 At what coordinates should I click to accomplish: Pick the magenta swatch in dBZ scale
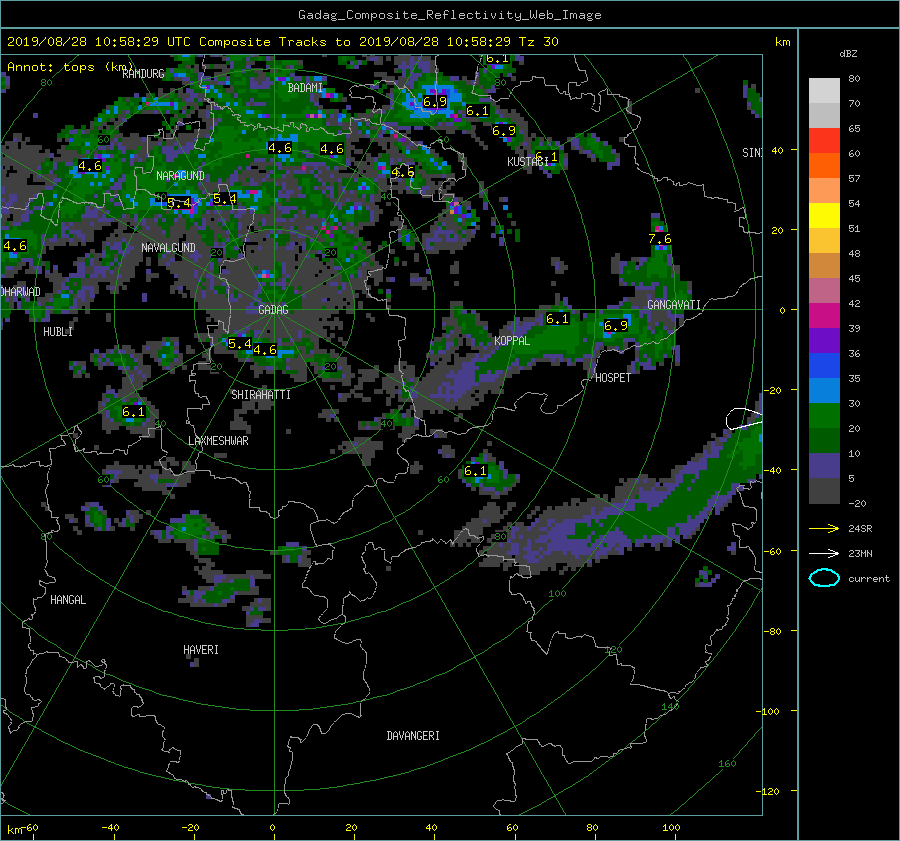(x=824, y=315)
